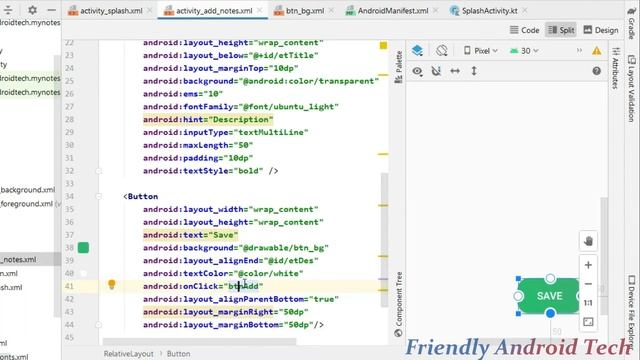The width and height of the screenshot is (640, 360).
Task: Open view options eye icon
Action: pos(417,71)
